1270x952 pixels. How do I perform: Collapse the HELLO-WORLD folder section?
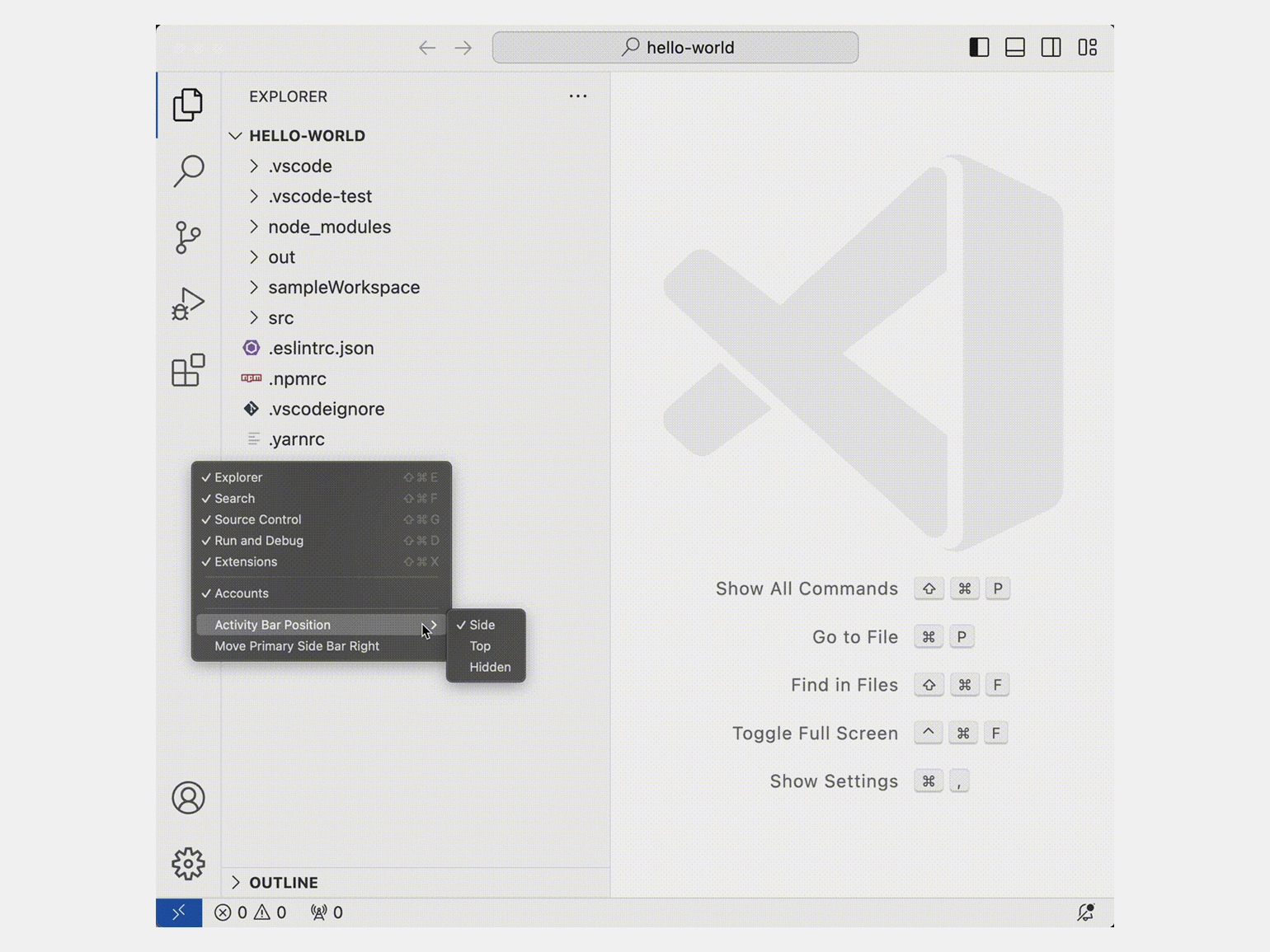(416, 135)
